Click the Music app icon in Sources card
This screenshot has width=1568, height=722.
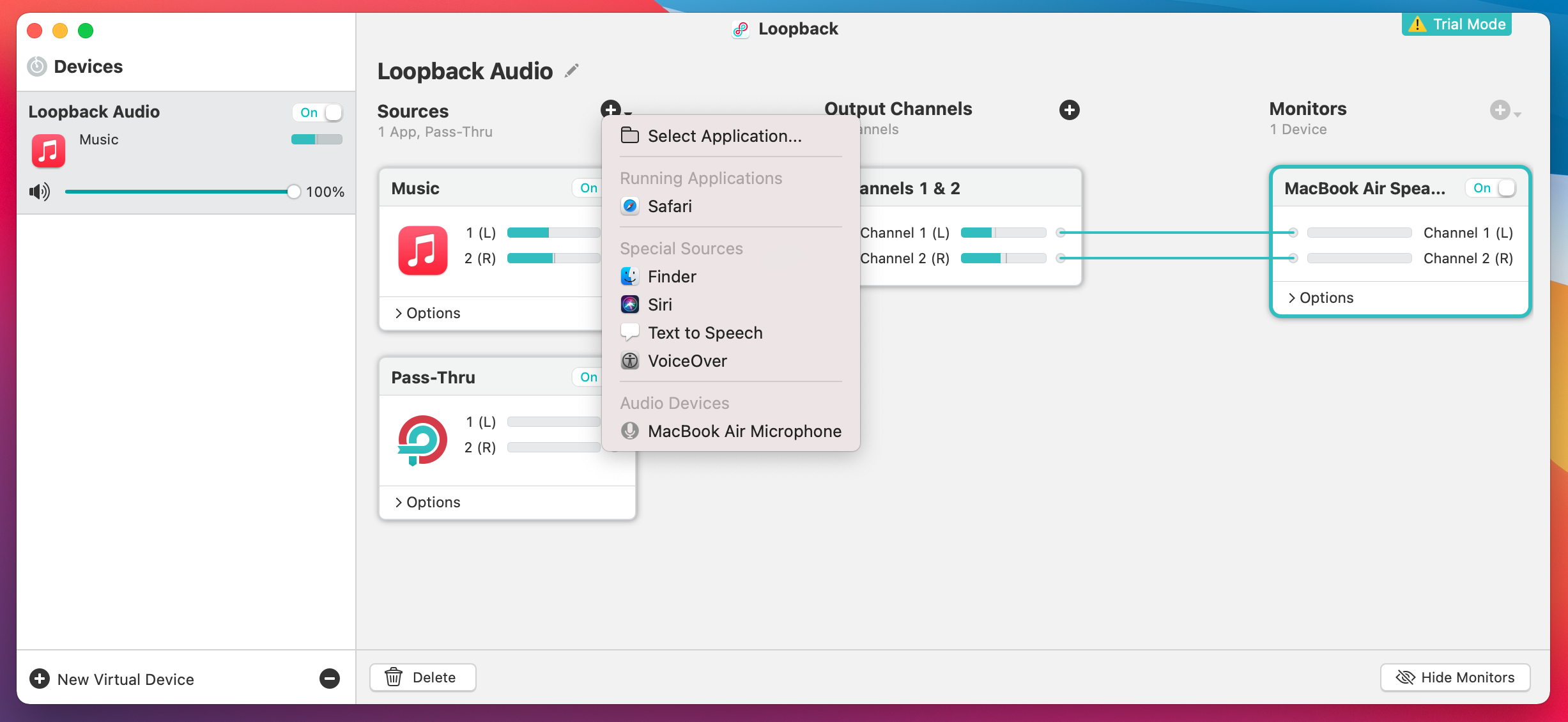(x=422, y=250)
